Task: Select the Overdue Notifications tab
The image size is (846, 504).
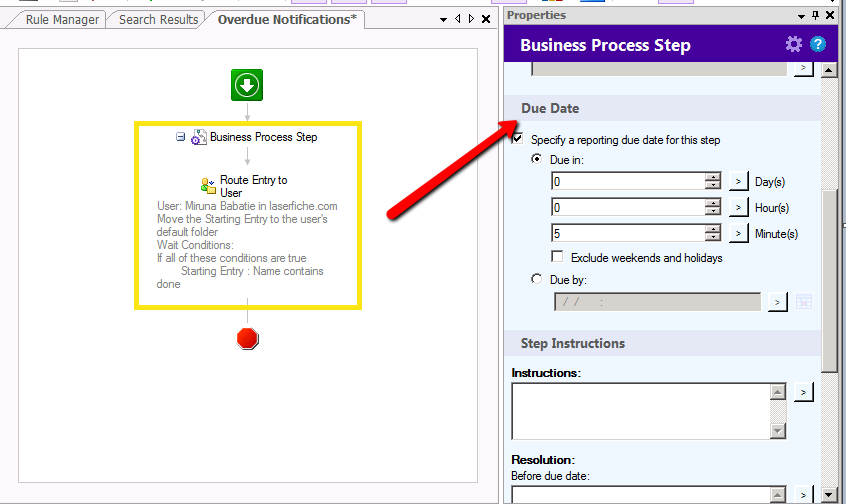Action: coord(286,19)
